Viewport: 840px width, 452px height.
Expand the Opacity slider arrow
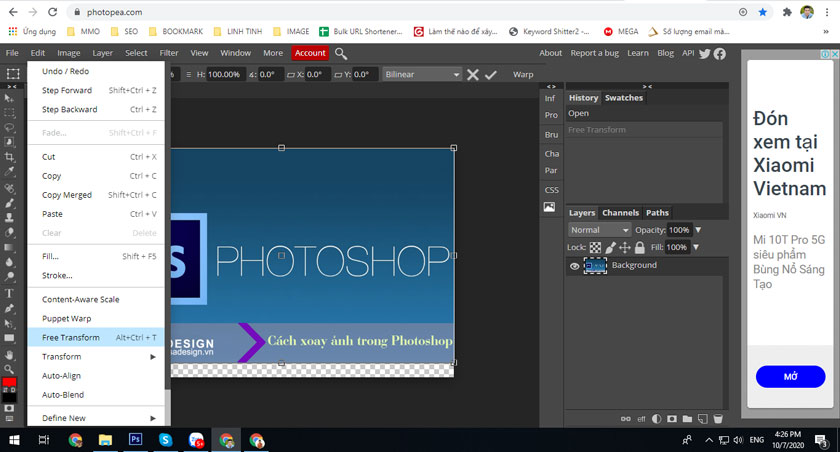[698, 230]
